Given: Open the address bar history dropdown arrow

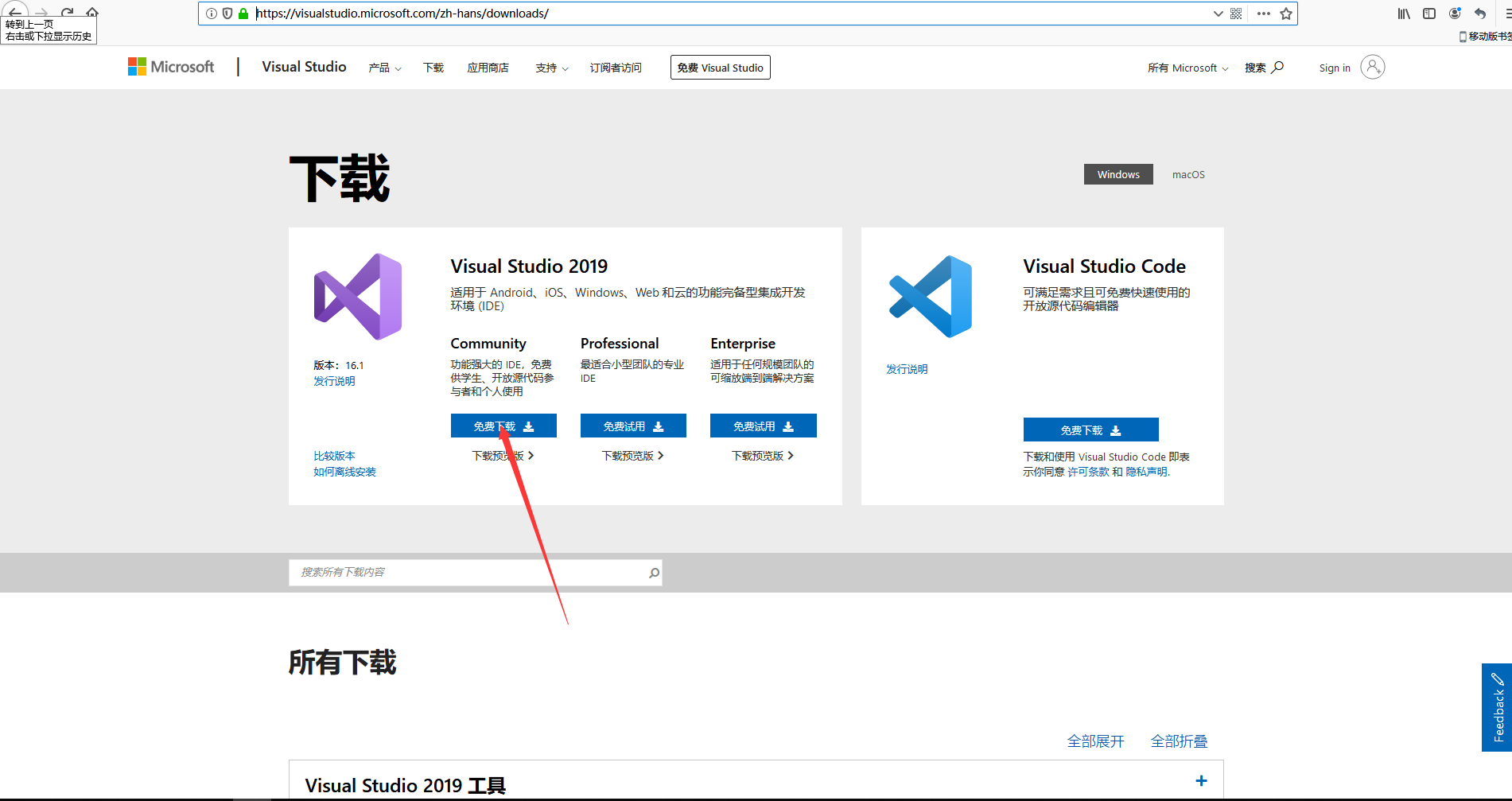Looking at the screenshot, I should coord(1218,14).
